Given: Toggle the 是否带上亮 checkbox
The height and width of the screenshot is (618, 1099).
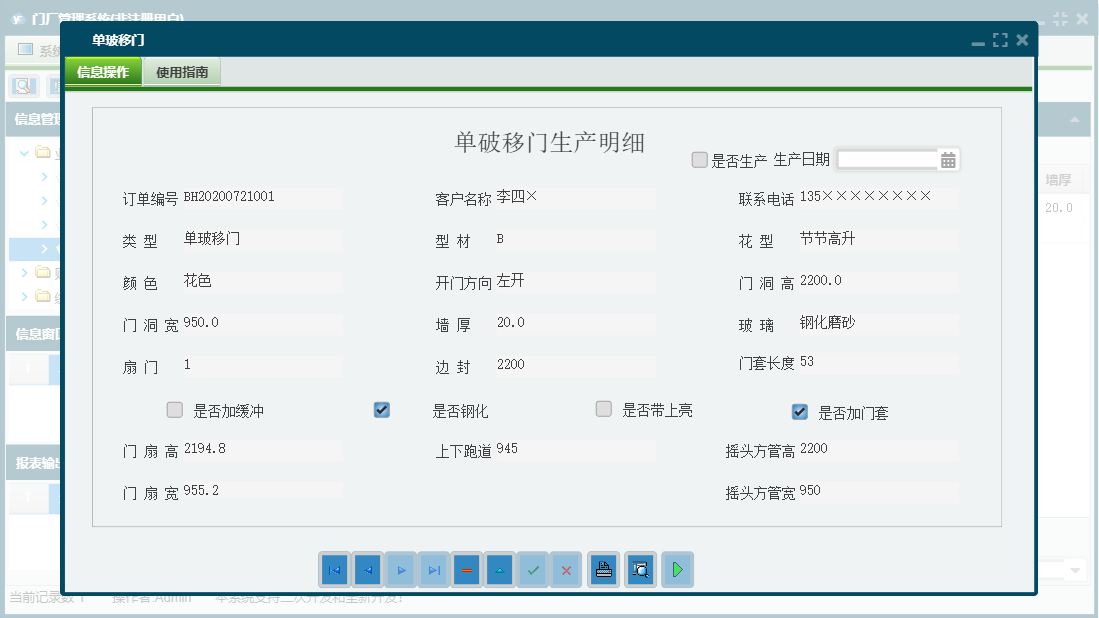Looking at the screenshot, I should click(603, 409).
